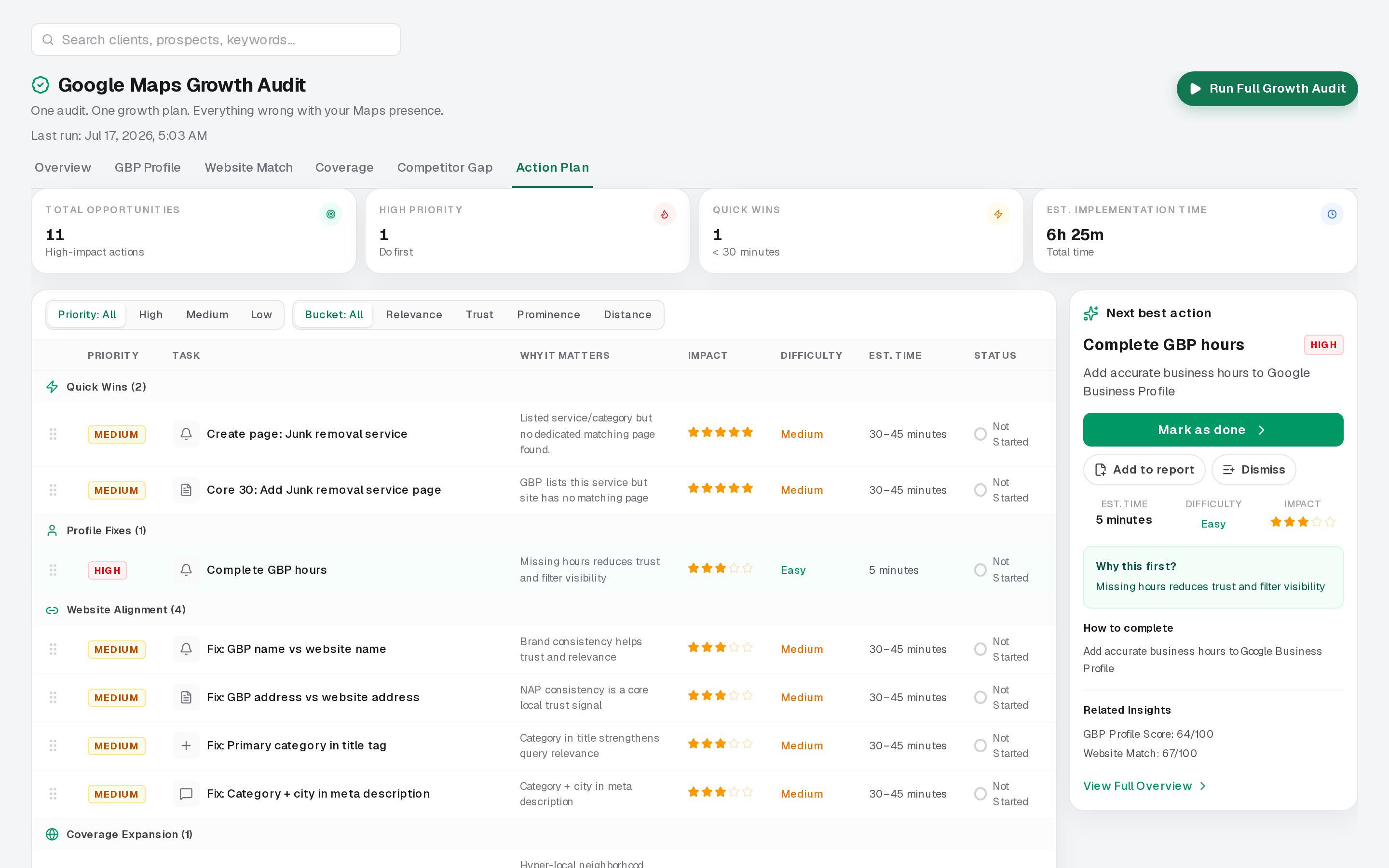
Task: Select Priority: All filter
Action: pyautogui.click(x=87, y=314)
